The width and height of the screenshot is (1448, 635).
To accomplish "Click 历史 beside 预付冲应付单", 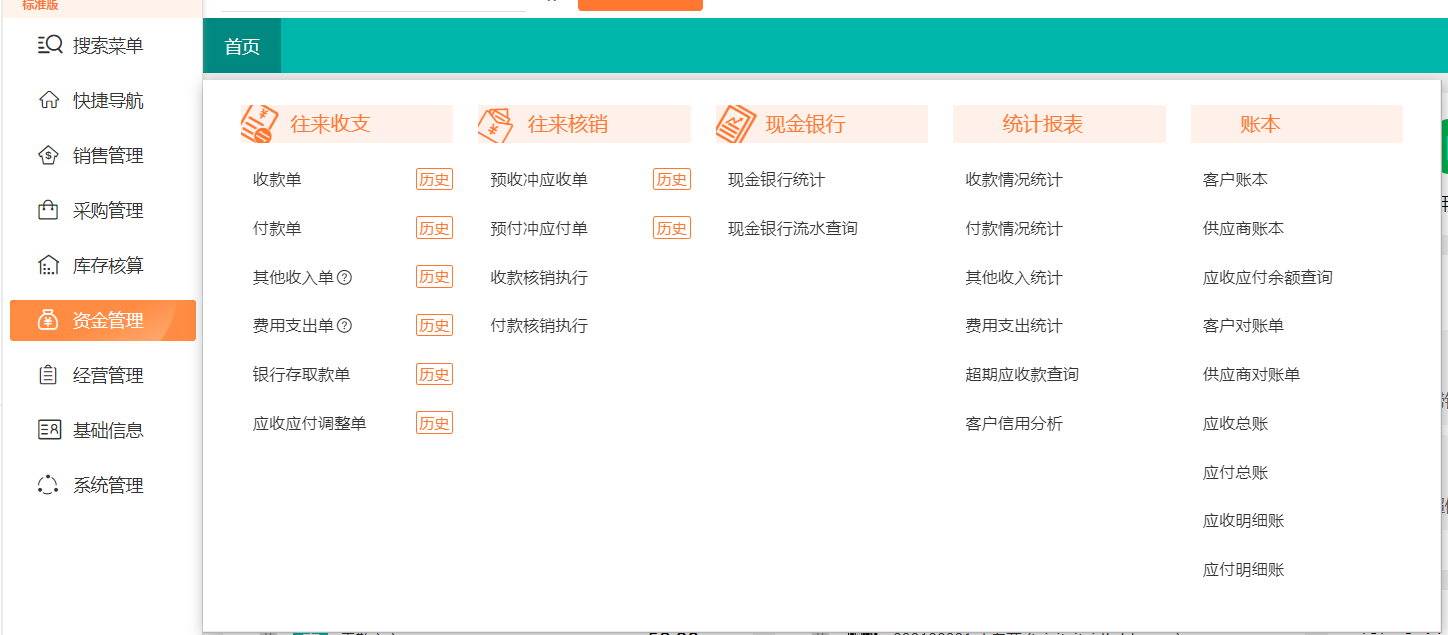I will pos(671,227).
